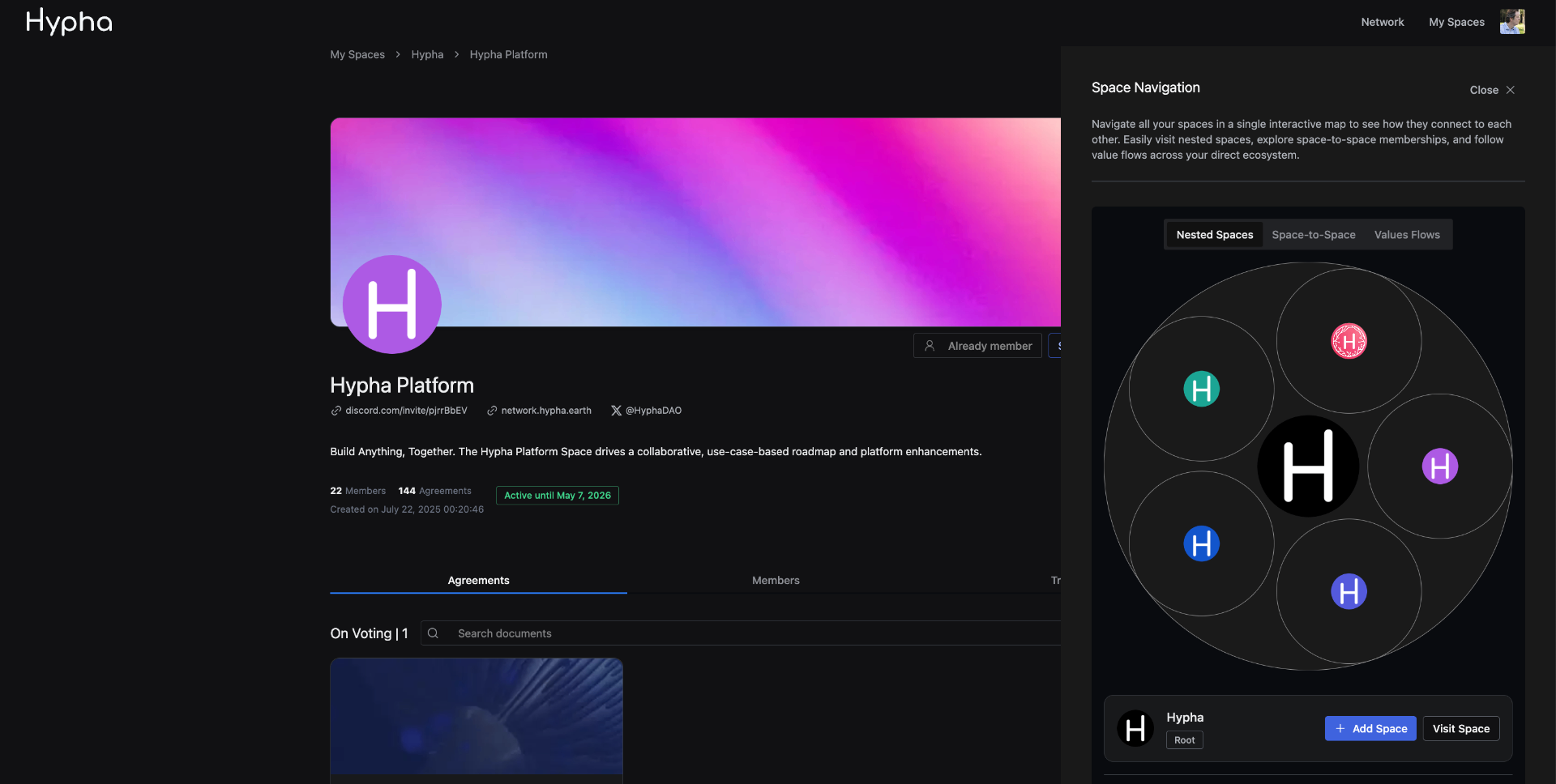Switch to Space-to-Space tab
The height and width of the screenshot is (784, 1556).
click(x=1314, y=235)
